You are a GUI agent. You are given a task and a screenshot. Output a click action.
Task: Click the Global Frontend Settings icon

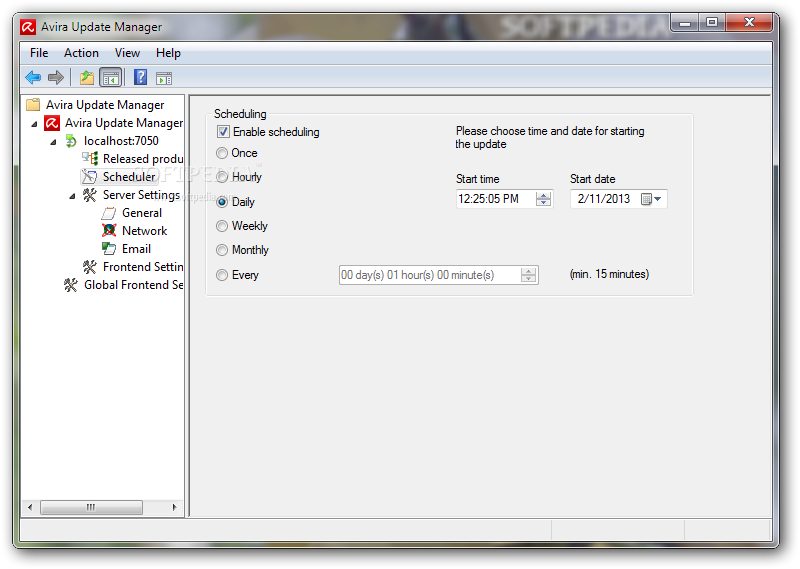point(71,285)
